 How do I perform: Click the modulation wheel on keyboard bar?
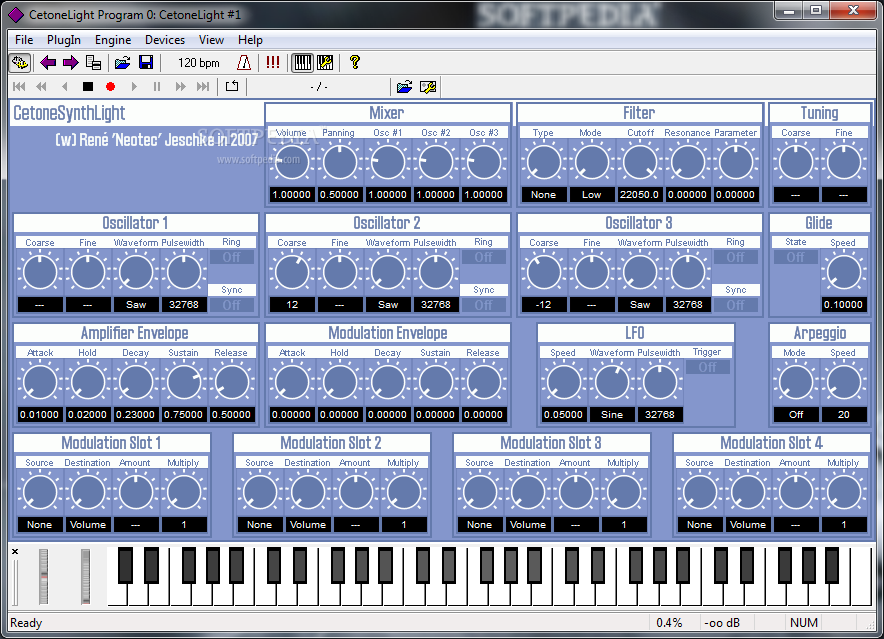pos(85,576)
